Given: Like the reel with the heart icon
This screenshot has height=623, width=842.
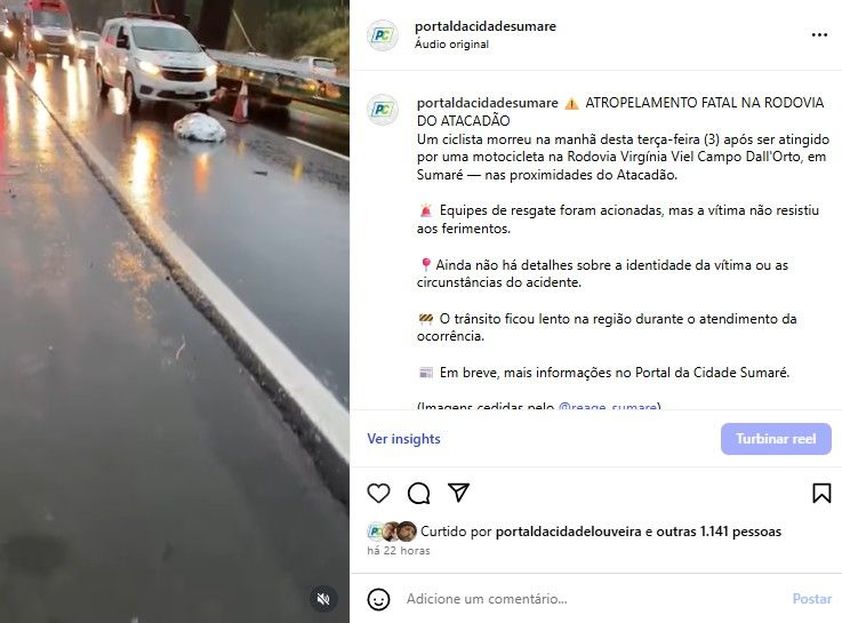Looking at the screenshot, I should click(x=379, y=492).
